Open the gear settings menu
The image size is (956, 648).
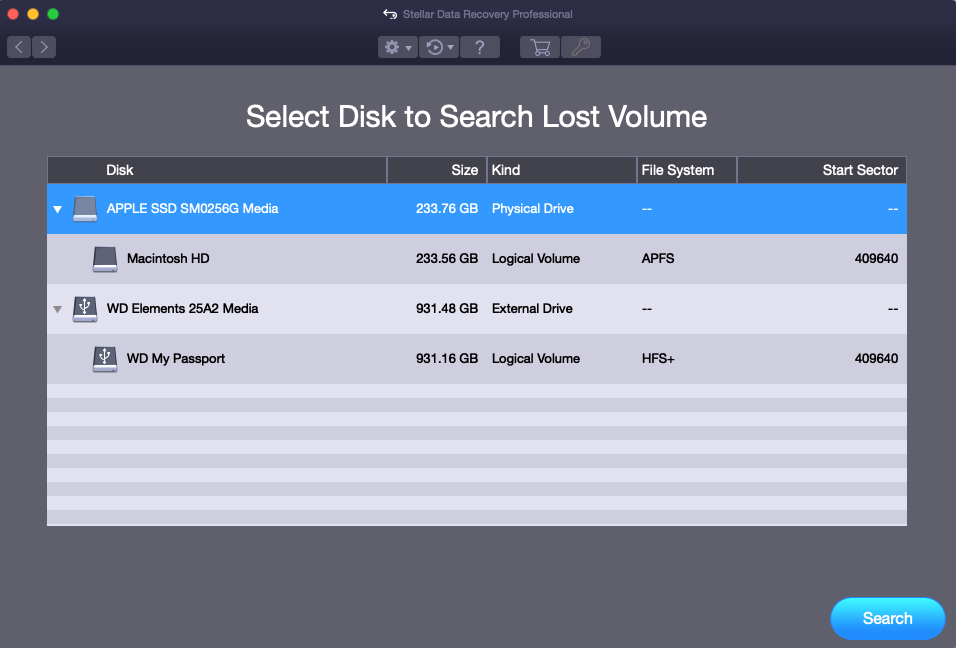pos(398,47)
